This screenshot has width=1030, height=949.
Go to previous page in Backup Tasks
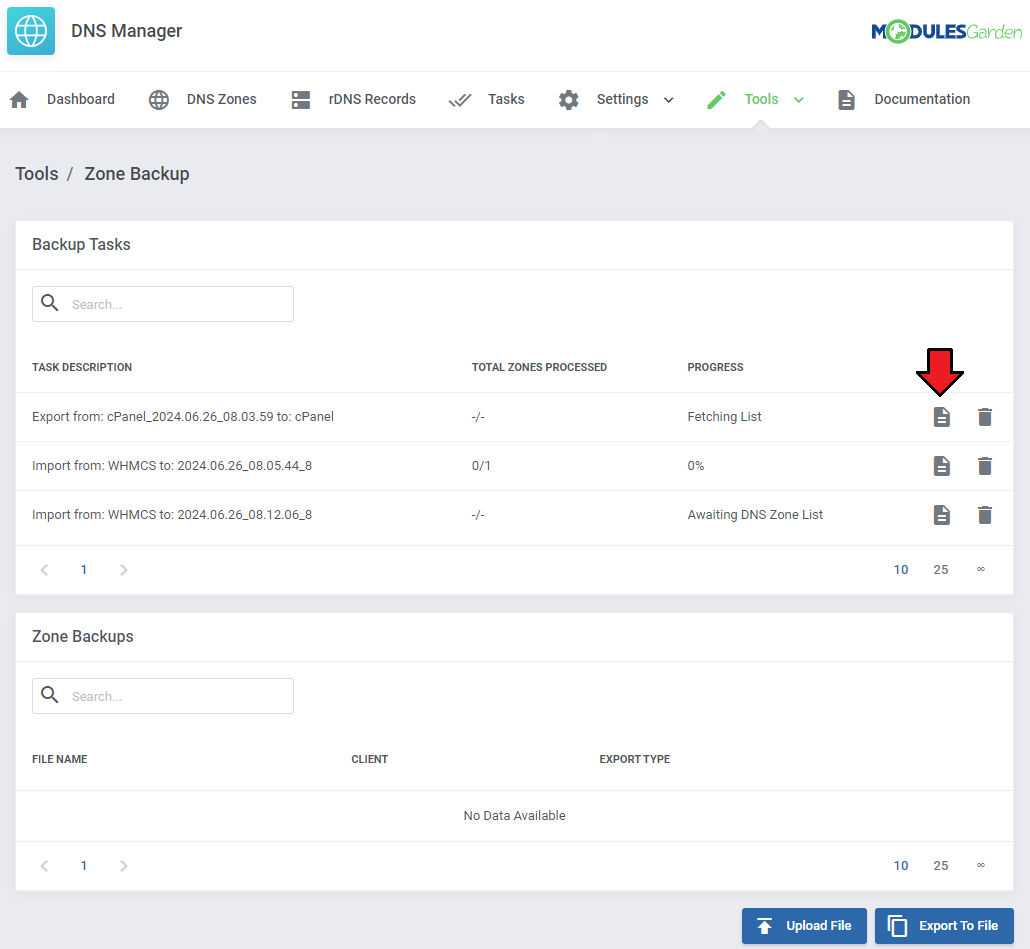click(44, 570)
